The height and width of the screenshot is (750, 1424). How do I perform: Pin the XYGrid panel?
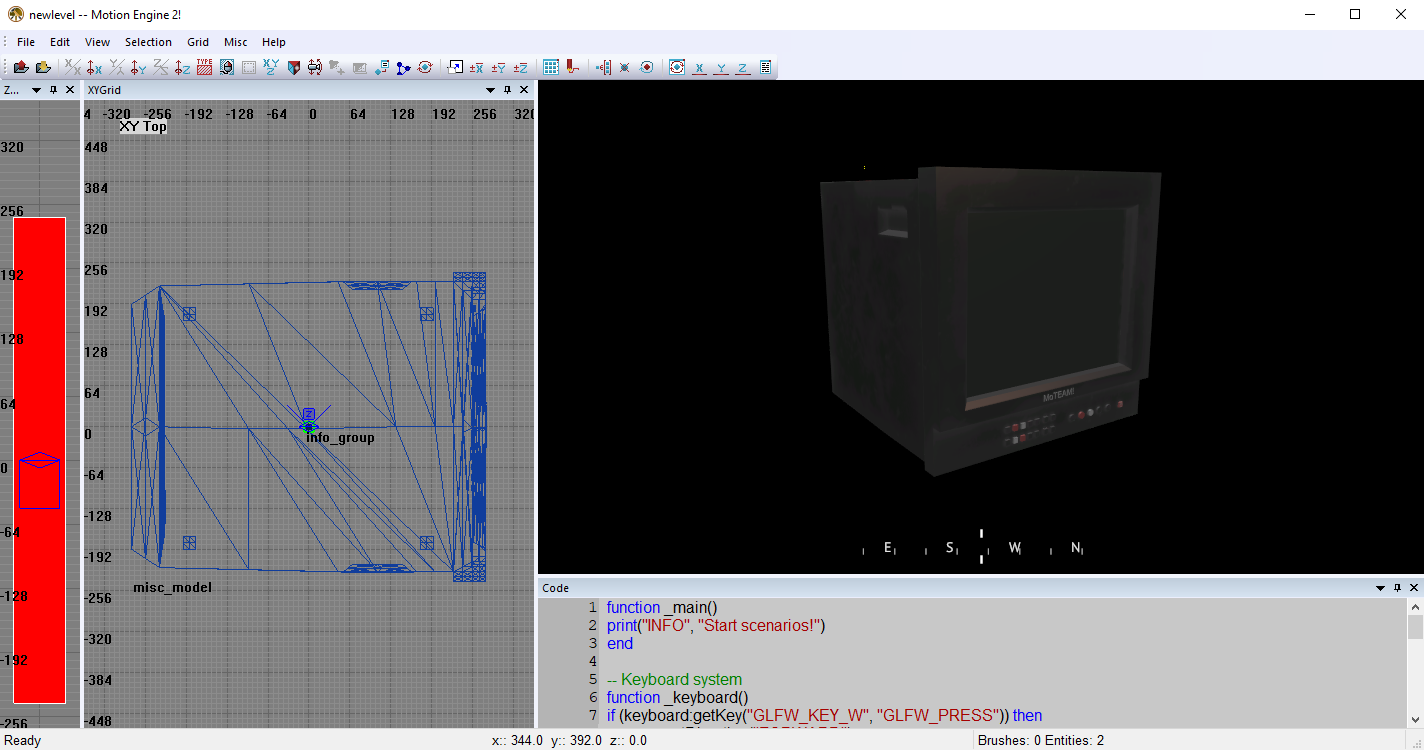click(507, 90)
